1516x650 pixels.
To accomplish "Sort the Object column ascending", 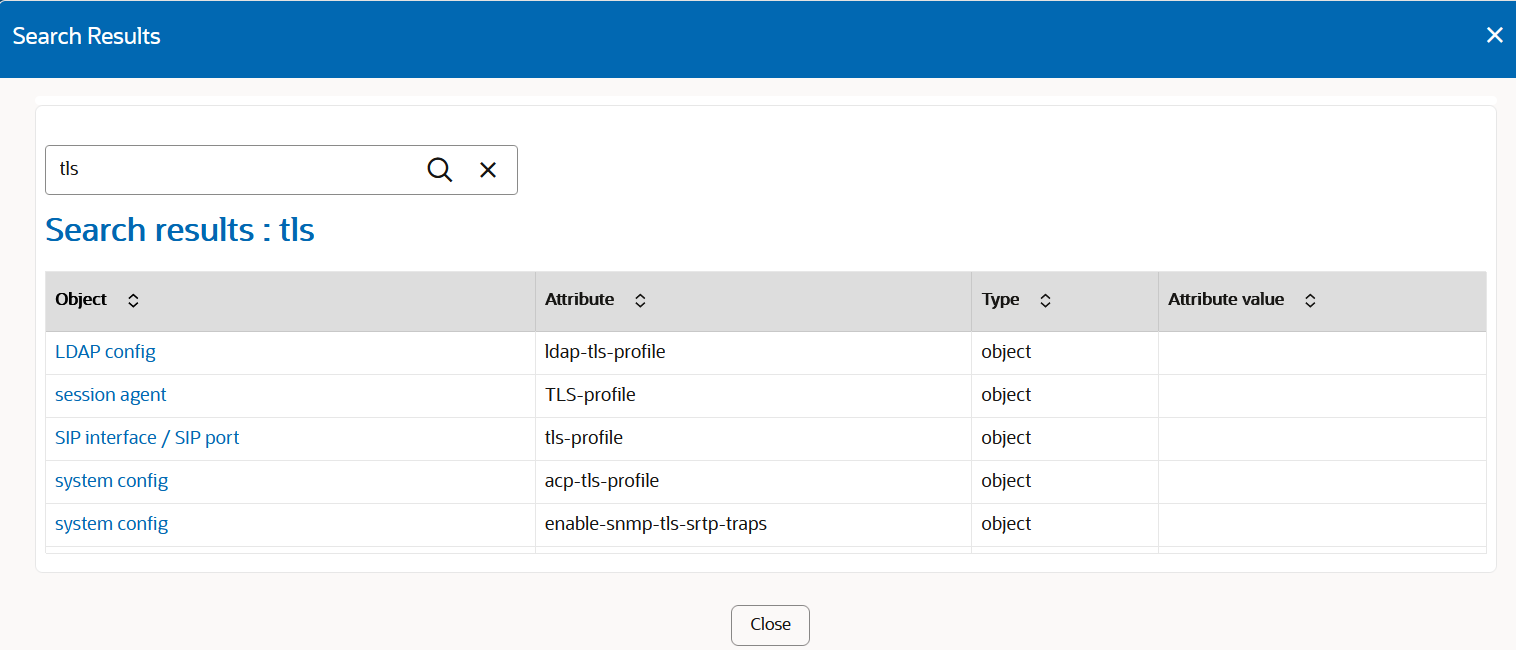I will [x=133, y=294].
